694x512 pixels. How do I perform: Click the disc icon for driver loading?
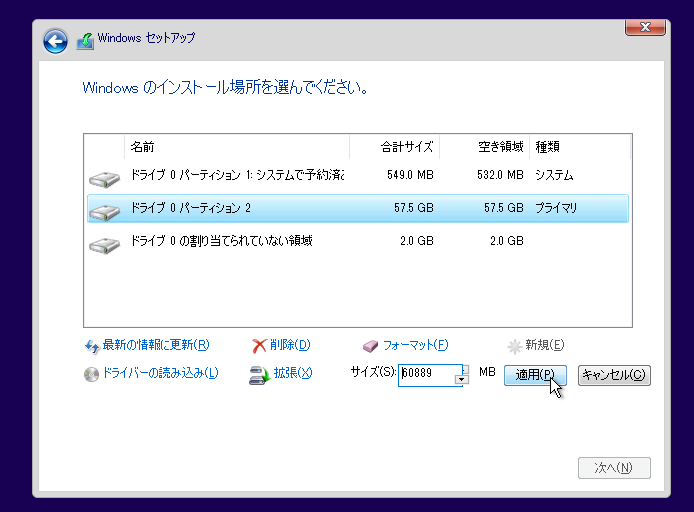(x=91, y=374)
